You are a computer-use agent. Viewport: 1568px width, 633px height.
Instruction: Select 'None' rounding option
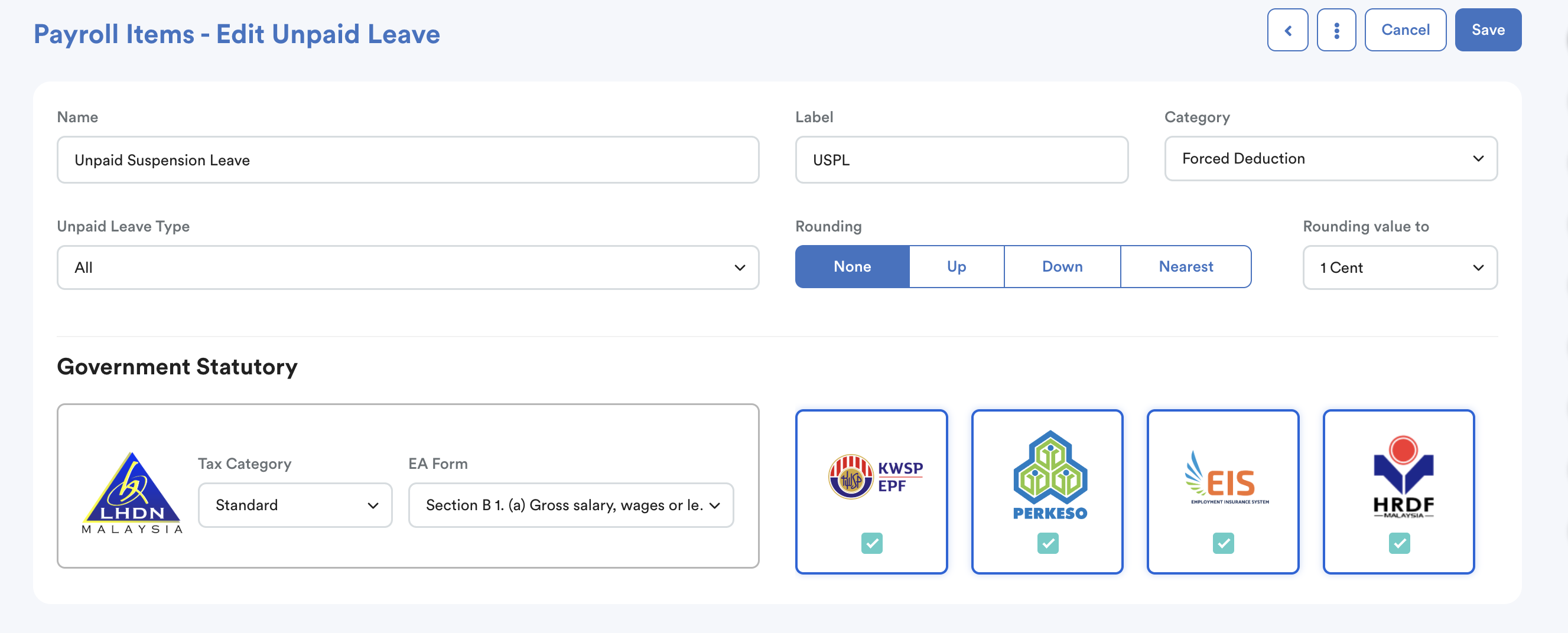pos(852,266)
